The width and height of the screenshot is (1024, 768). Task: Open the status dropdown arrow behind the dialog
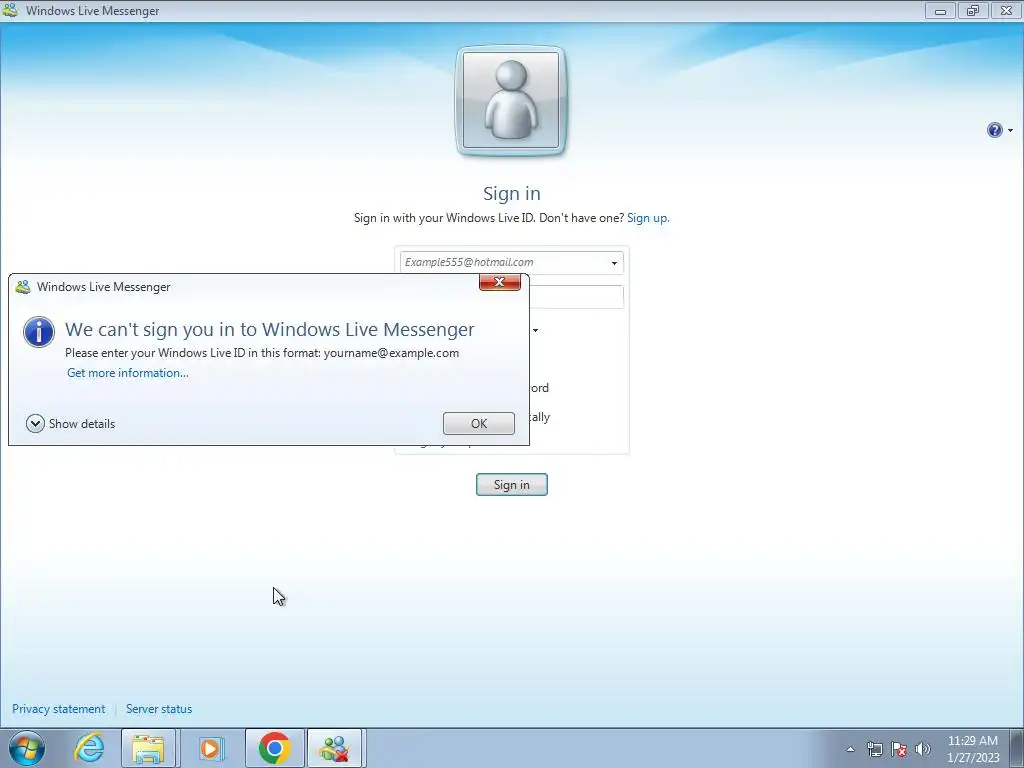[x=536, y=330]
